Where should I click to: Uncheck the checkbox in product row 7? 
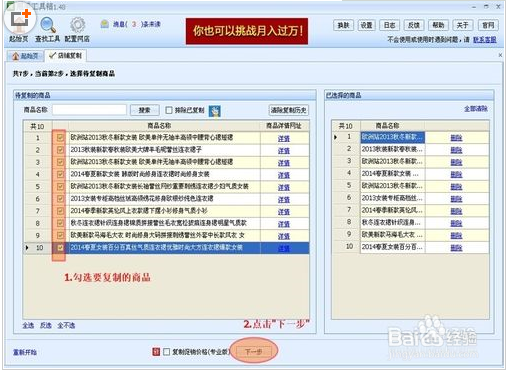[60, 211]
